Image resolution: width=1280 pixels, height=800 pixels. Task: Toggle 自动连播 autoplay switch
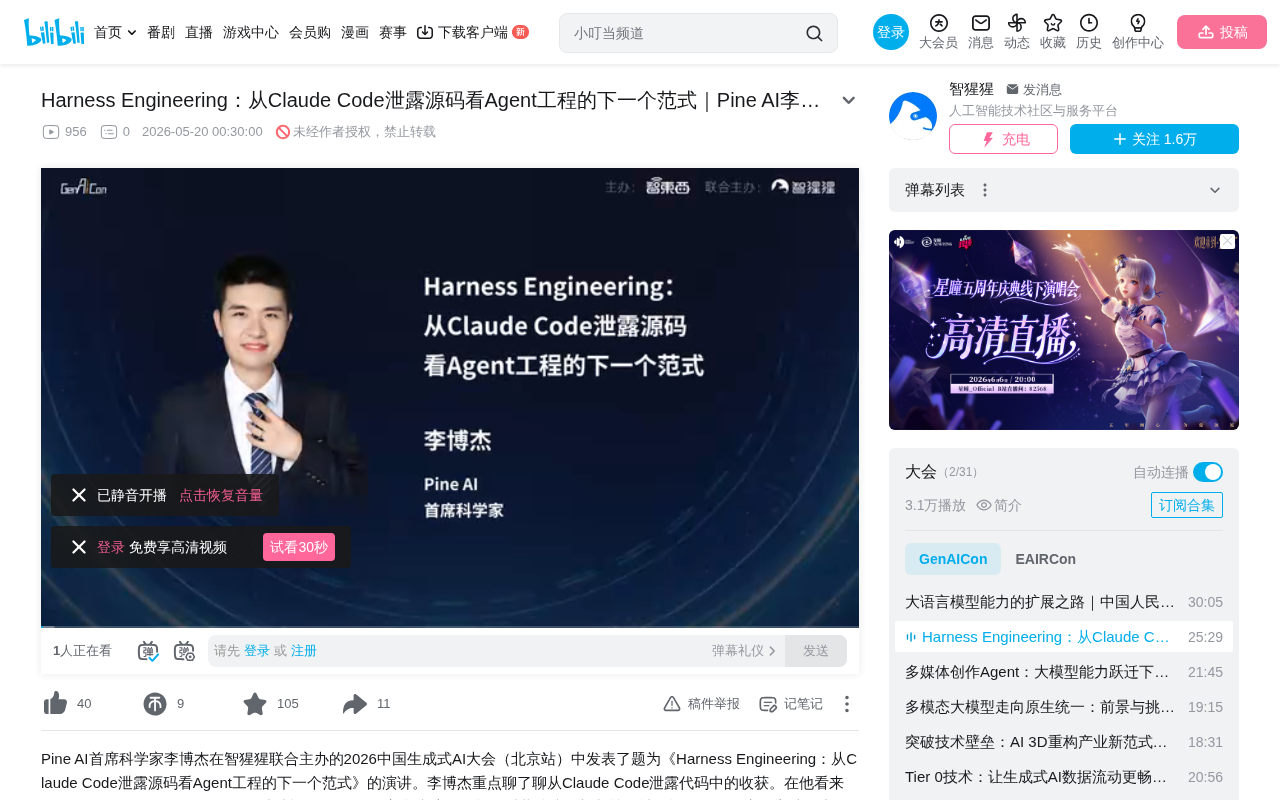point(1208,472)
